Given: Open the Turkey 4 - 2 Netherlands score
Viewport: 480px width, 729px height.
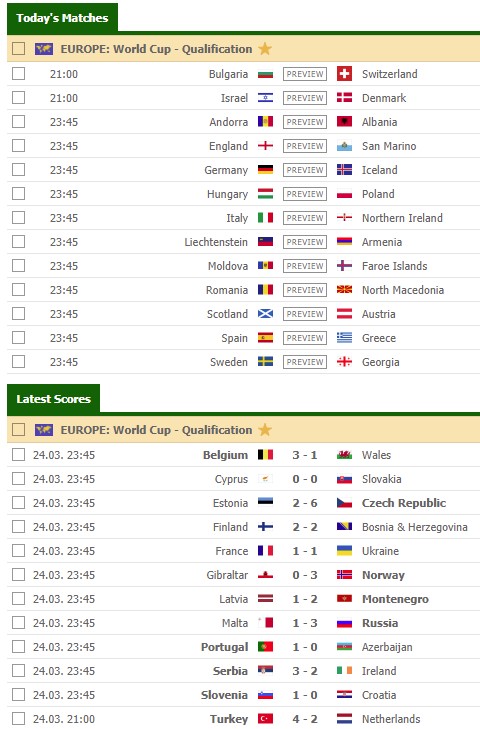Looking at the screenshot, I should point(305,719).
